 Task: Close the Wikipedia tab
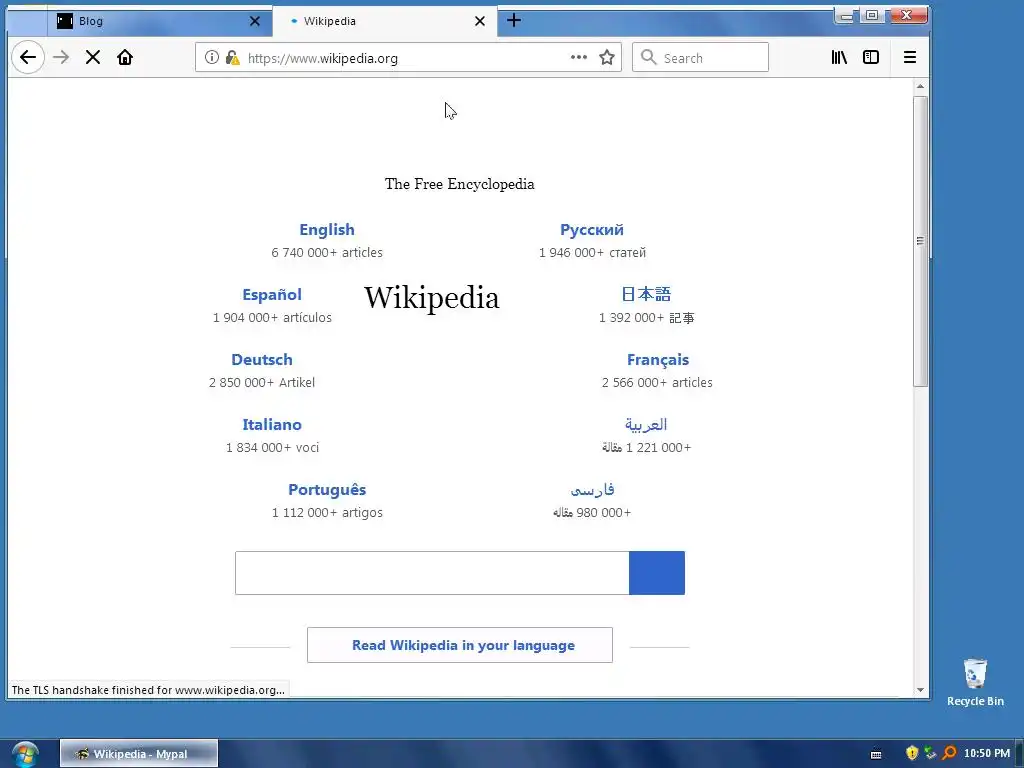[479, 21]
